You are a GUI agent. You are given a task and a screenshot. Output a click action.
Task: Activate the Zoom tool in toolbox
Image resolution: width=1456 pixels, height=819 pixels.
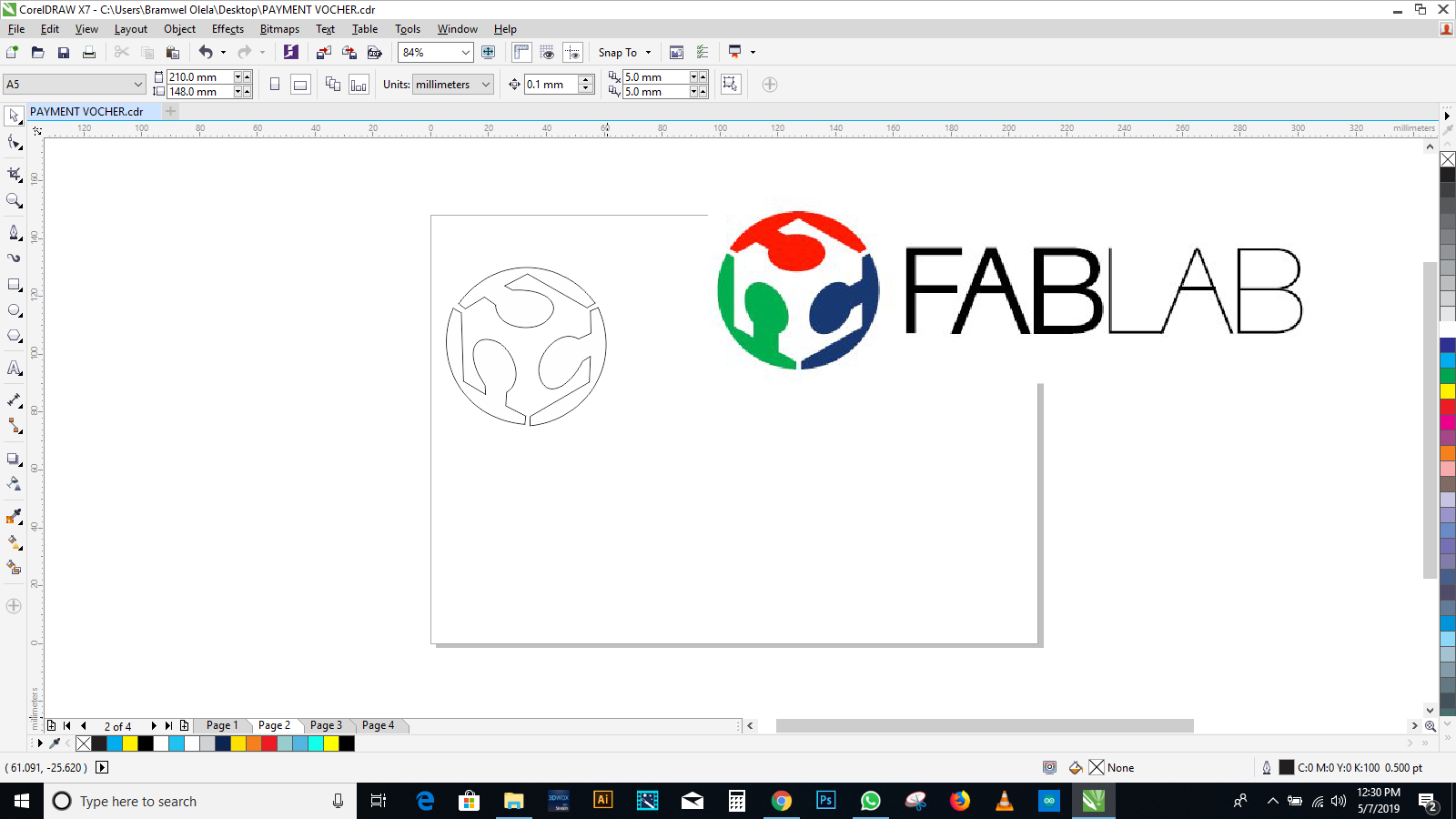click(x=14, y=200)
